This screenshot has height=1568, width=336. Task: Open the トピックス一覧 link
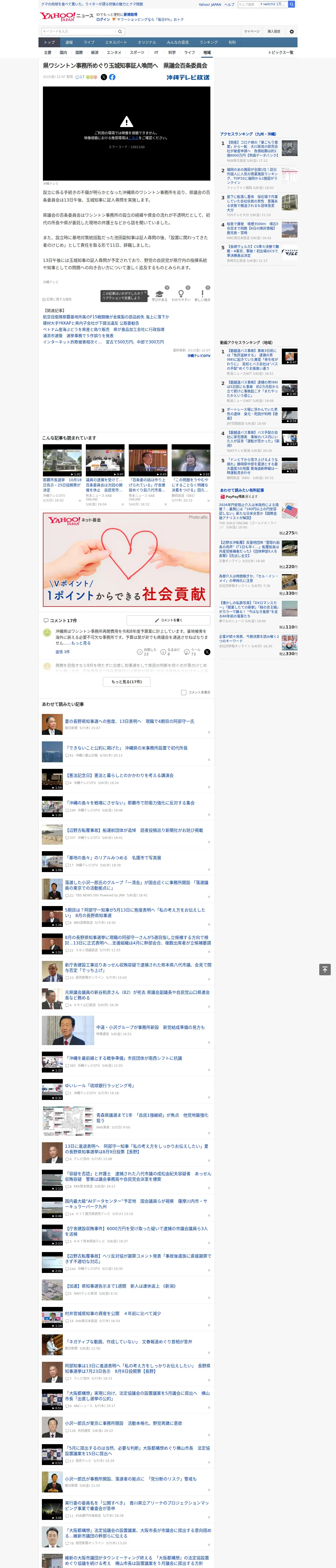click(x=281, y=52)
